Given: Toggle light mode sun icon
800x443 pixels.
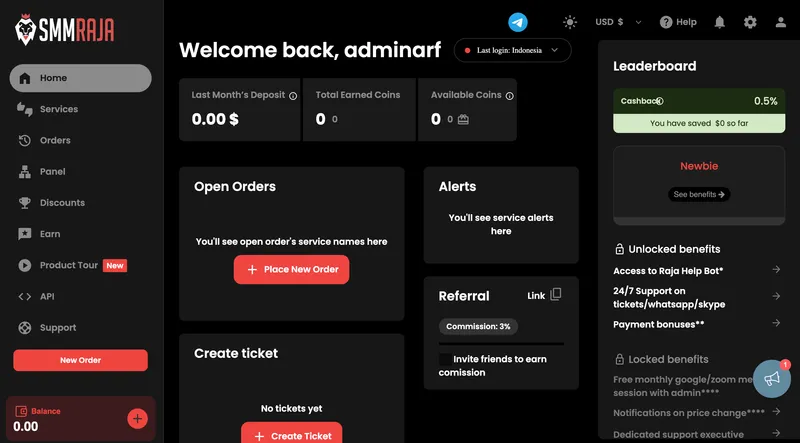Looking at the screenshot, I should (570, 22).
